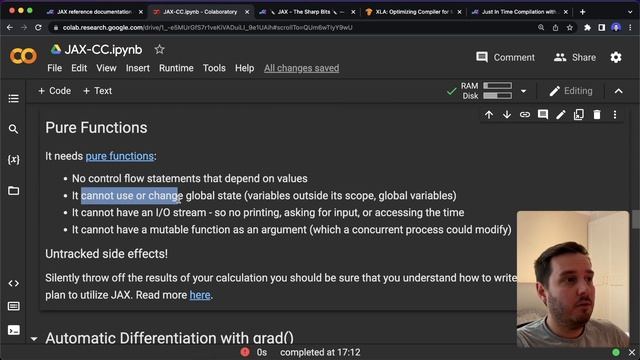Viewport: 640px width, 360px height.
Task: Click the notebook vertical scrollbar
Action: click(x=636, y=220)
